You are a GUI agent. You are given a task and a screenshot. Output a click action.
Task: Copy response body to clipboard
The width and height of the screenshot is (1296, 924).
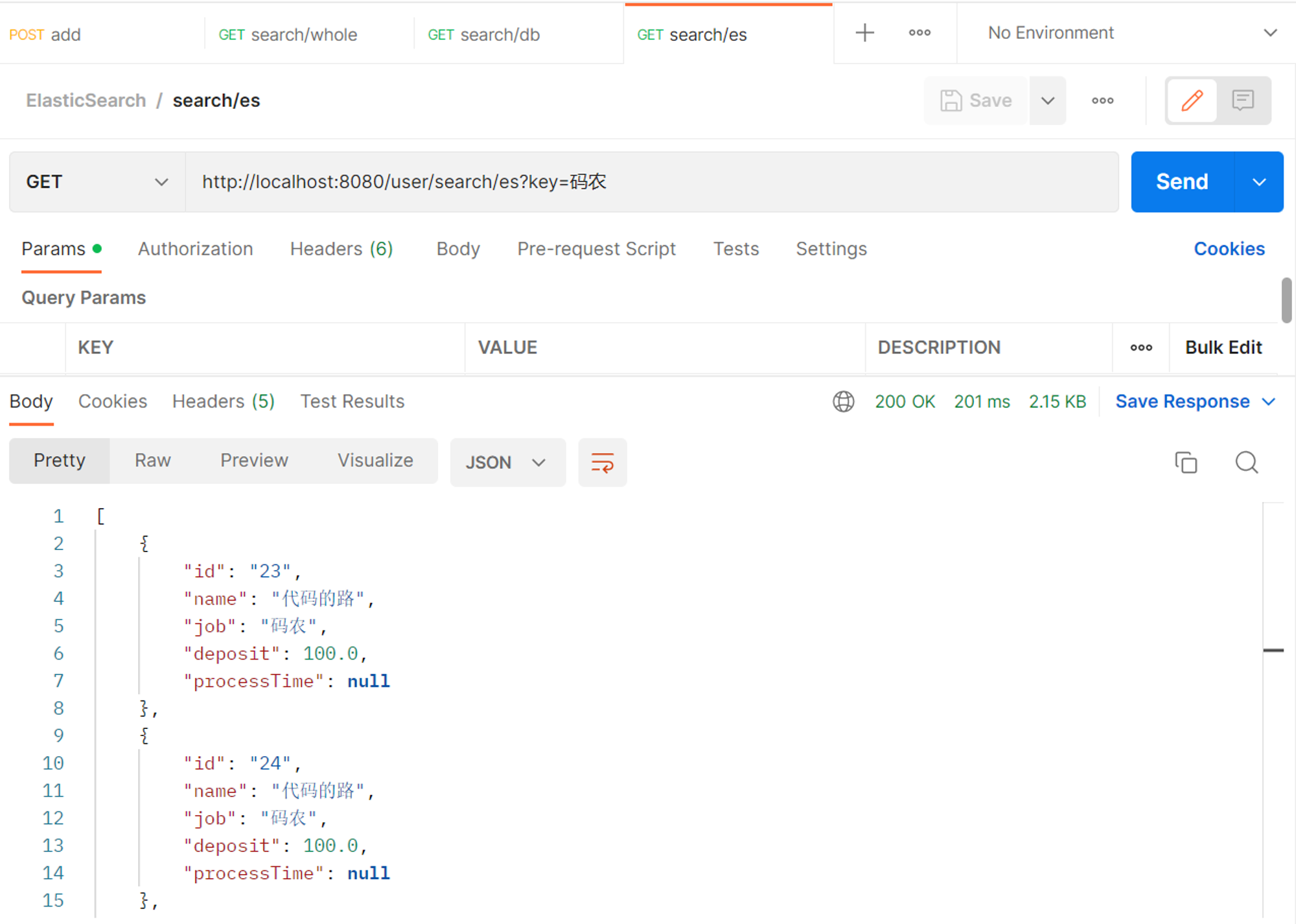pyautogui.click(x=1186, y=463)
